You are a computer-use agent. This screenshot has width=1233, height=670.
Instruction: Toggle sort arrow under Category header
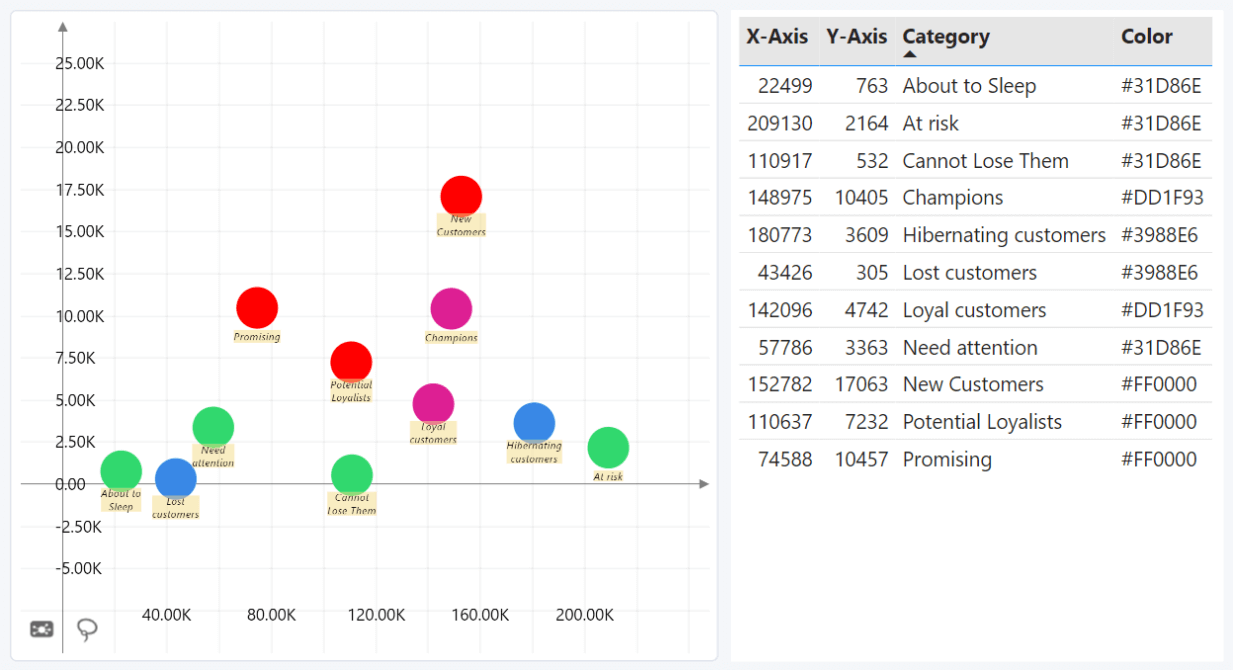(x=910, y=55)
